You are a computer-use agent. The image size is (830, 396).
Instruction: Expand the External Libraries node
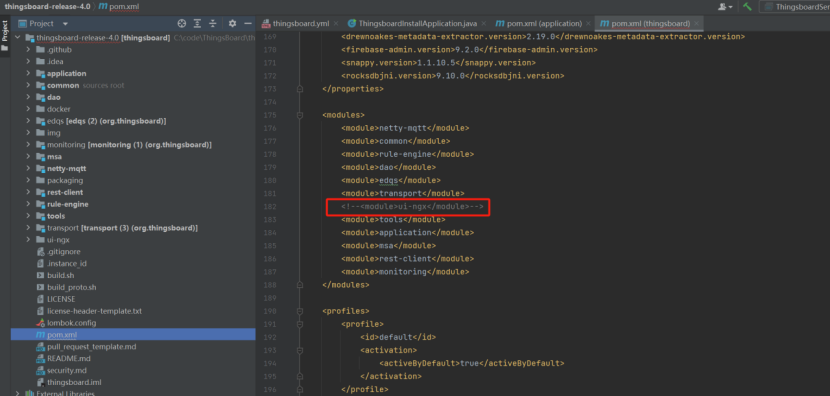click(17, 393)
